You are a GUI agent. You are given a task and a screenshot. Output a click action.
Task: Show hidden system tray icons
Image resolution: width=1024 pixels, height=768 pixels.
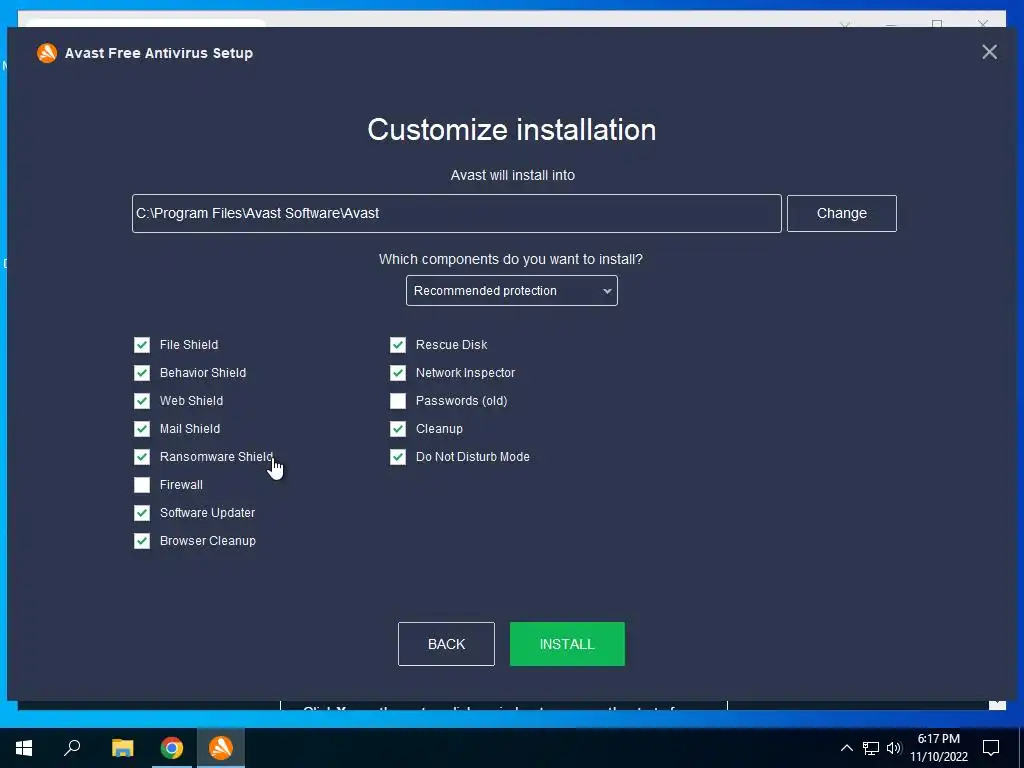point(846,748)
